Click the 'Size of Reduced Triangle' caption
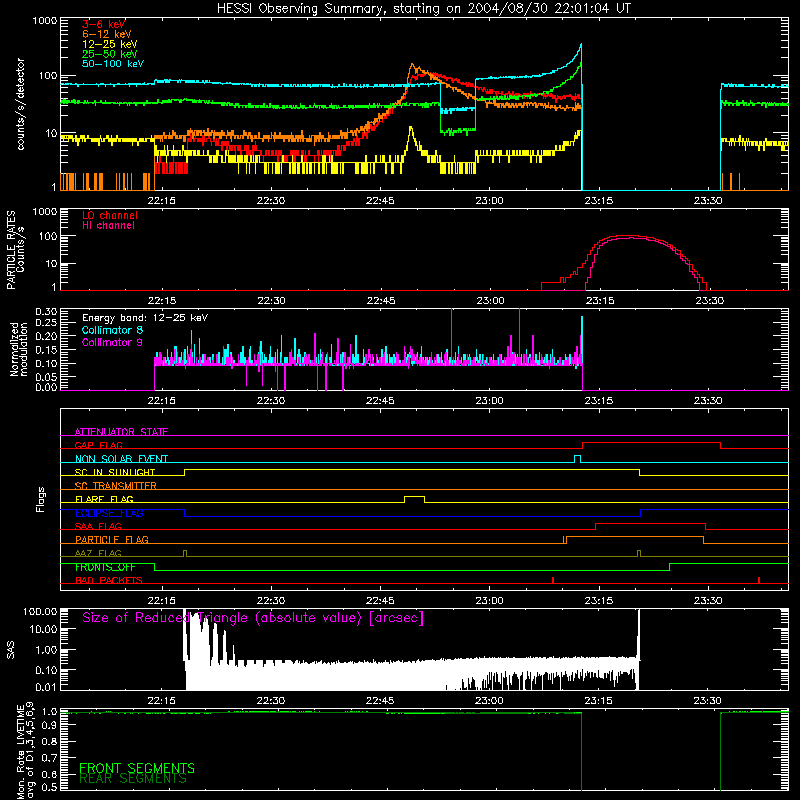 (x=253, y=618)
